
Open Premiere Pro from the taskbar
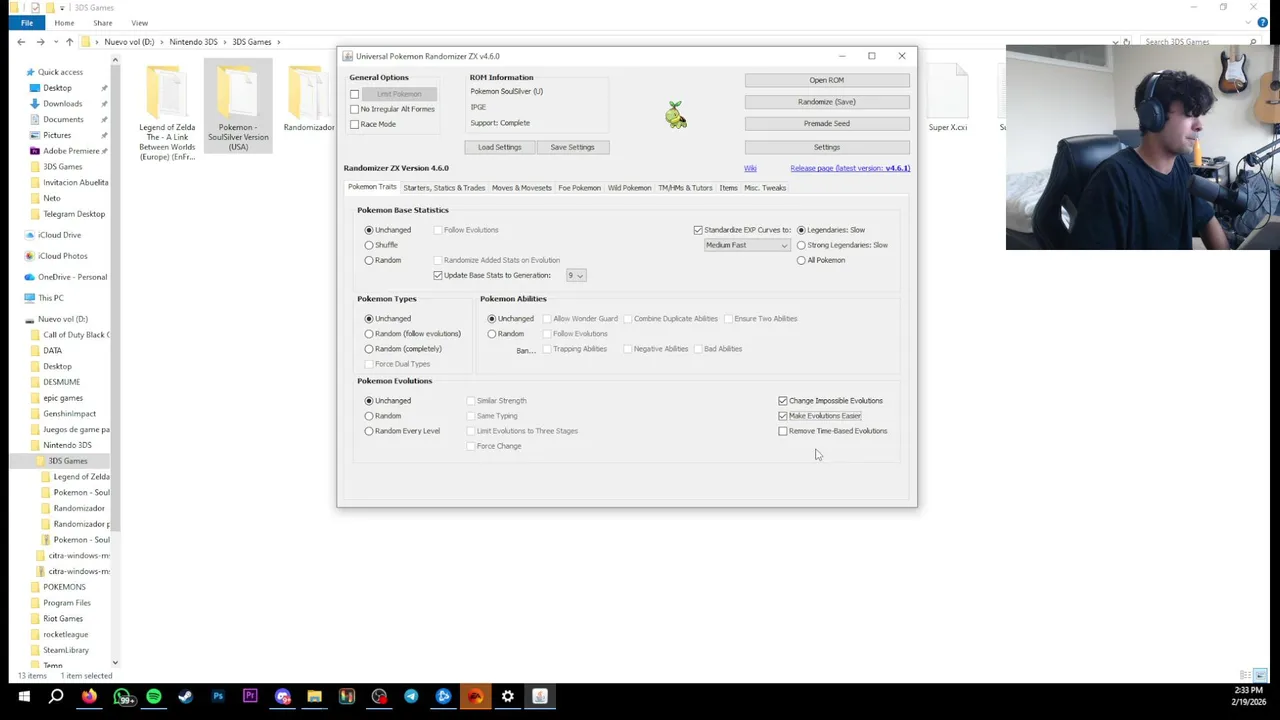(250, 696)
